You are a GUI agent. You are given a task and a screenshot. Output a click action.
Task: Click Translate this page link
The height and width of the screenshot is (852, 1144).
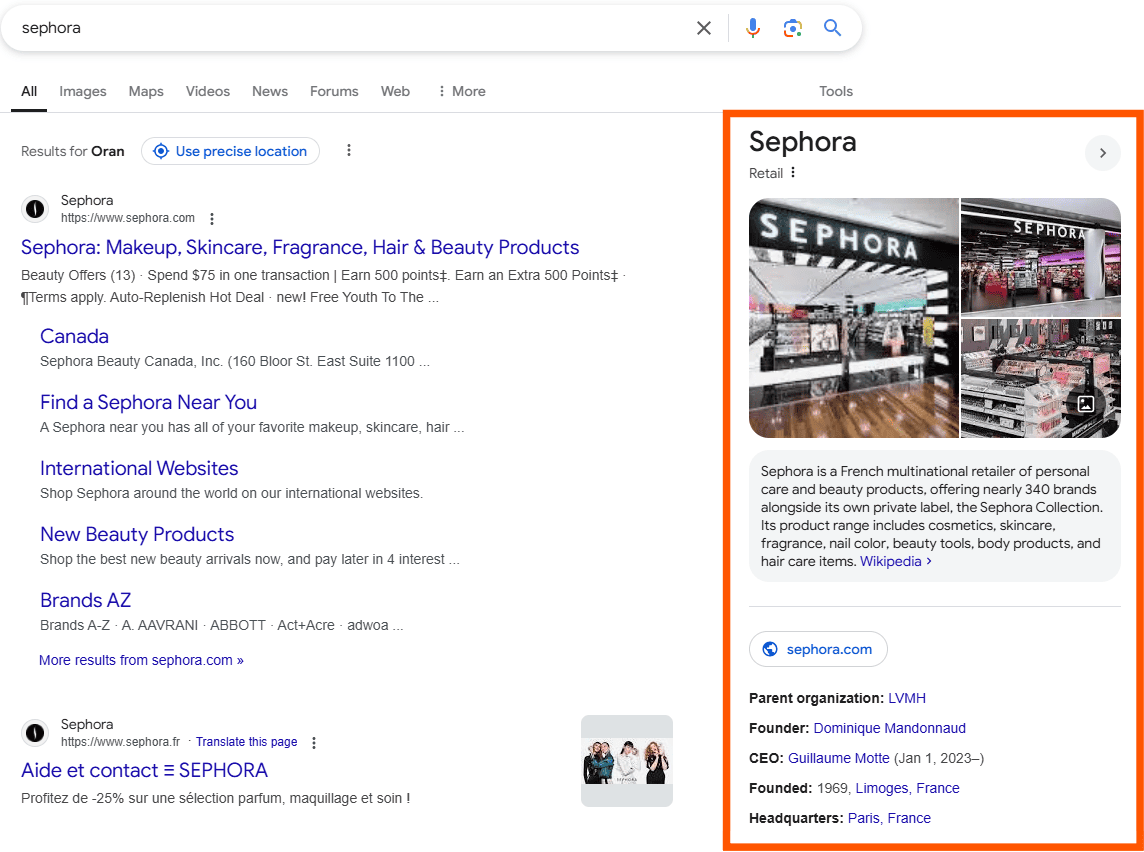[247, 742]
